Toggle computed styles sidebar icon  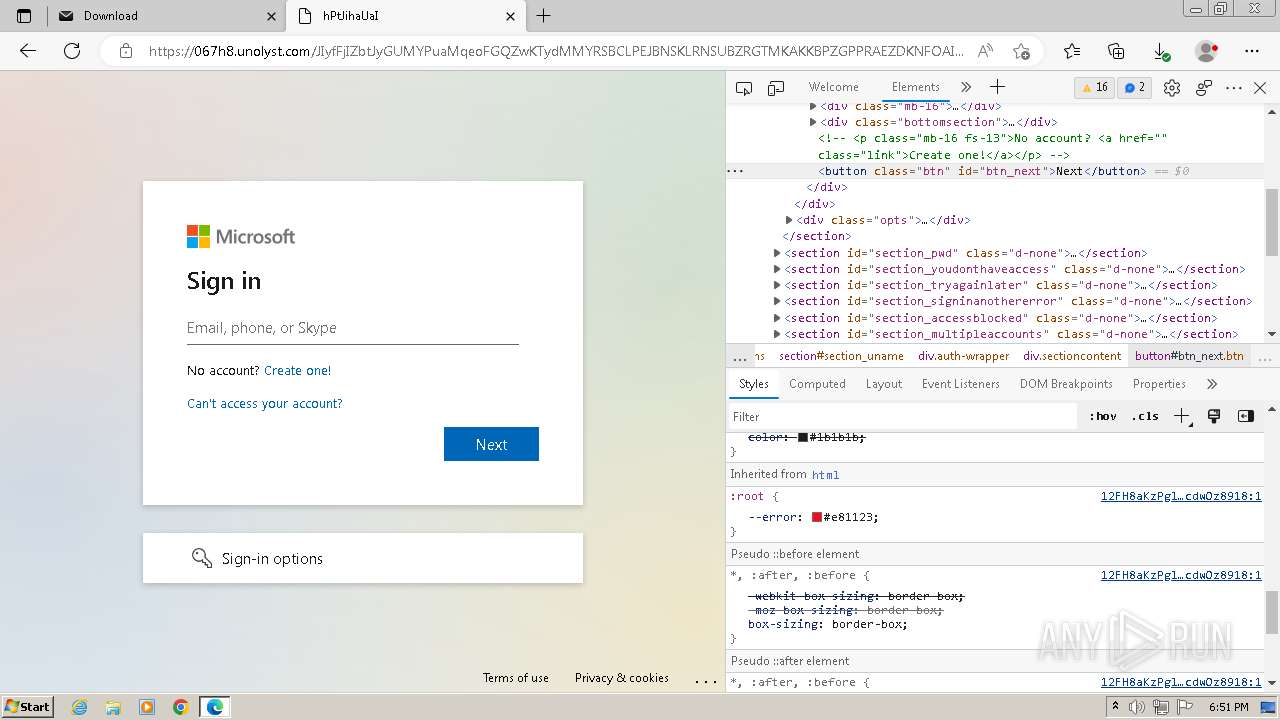coord(1246,416)
